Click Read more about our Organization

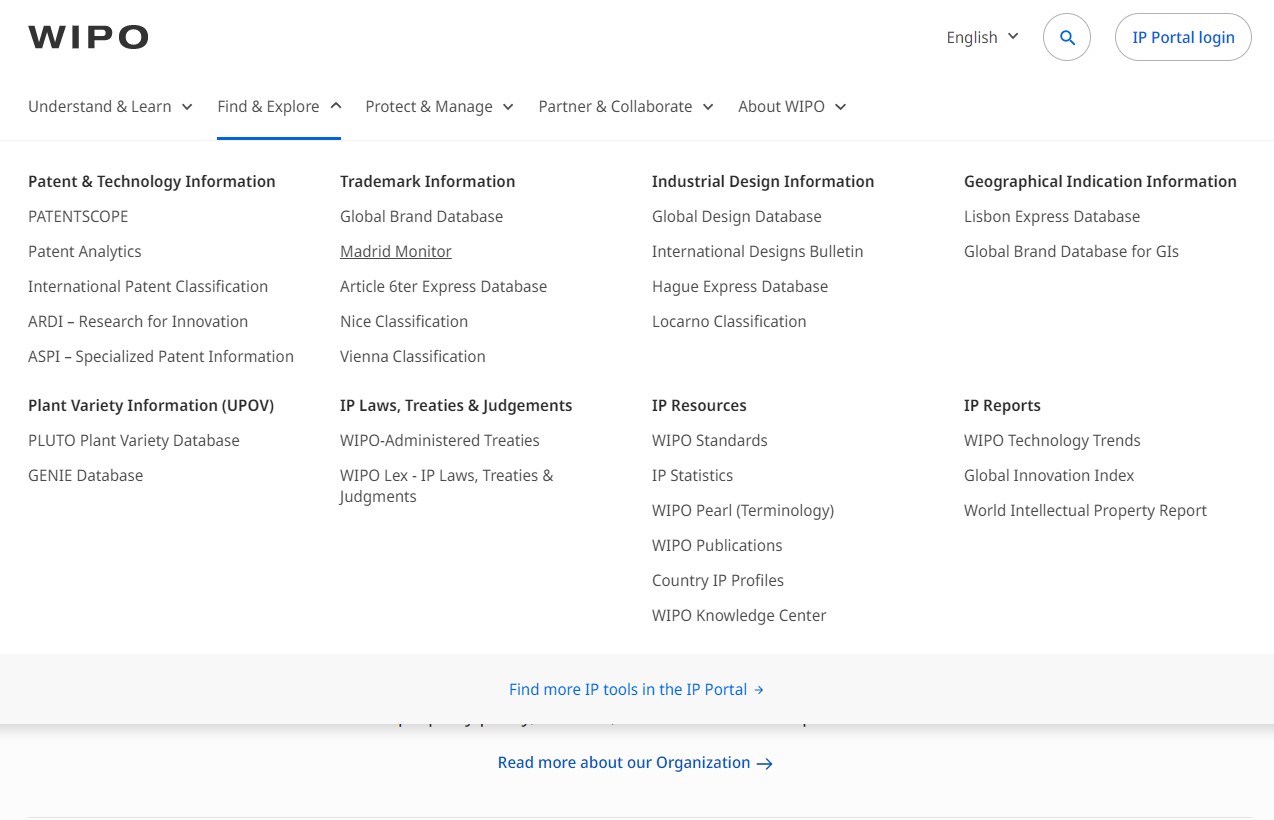(635, 763)
